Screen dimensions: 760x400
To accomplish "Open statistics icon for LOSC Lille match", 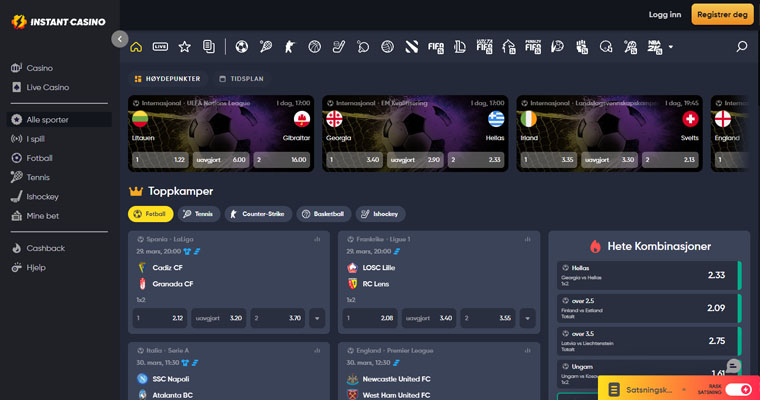I will point(527,240).
